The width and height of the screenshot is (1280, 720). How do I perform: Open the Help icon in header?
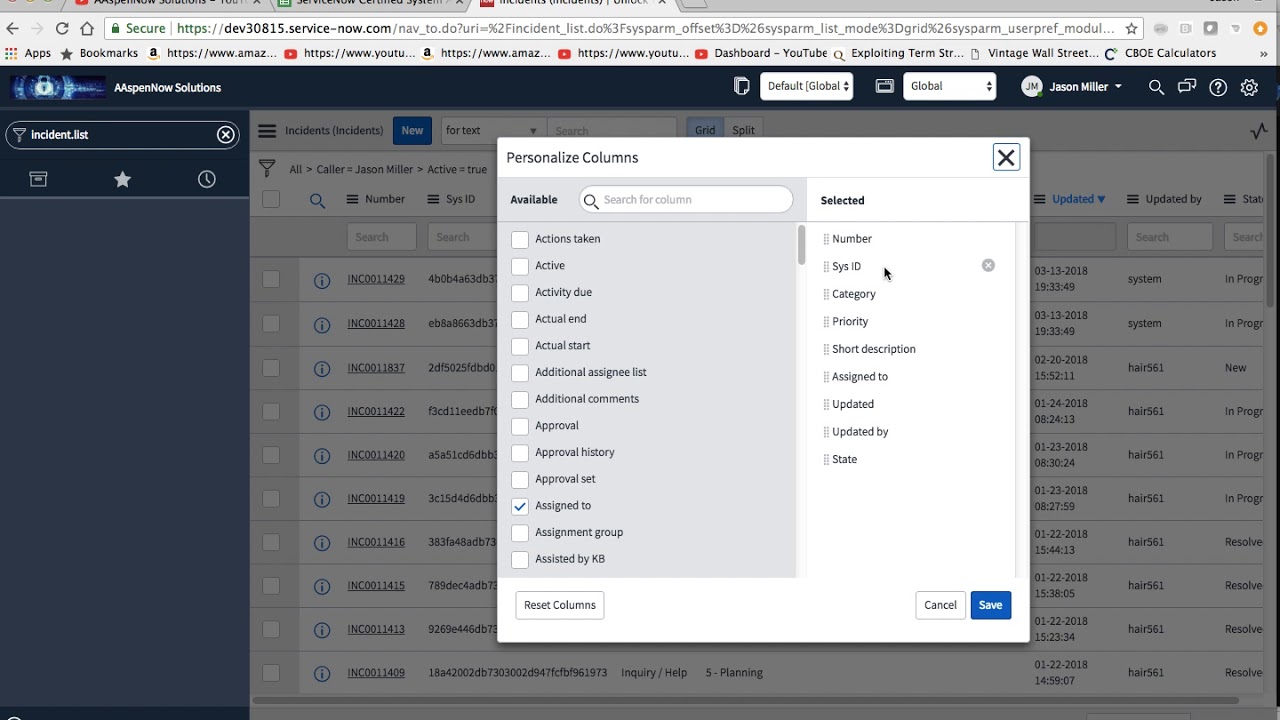pos(1218,87)
